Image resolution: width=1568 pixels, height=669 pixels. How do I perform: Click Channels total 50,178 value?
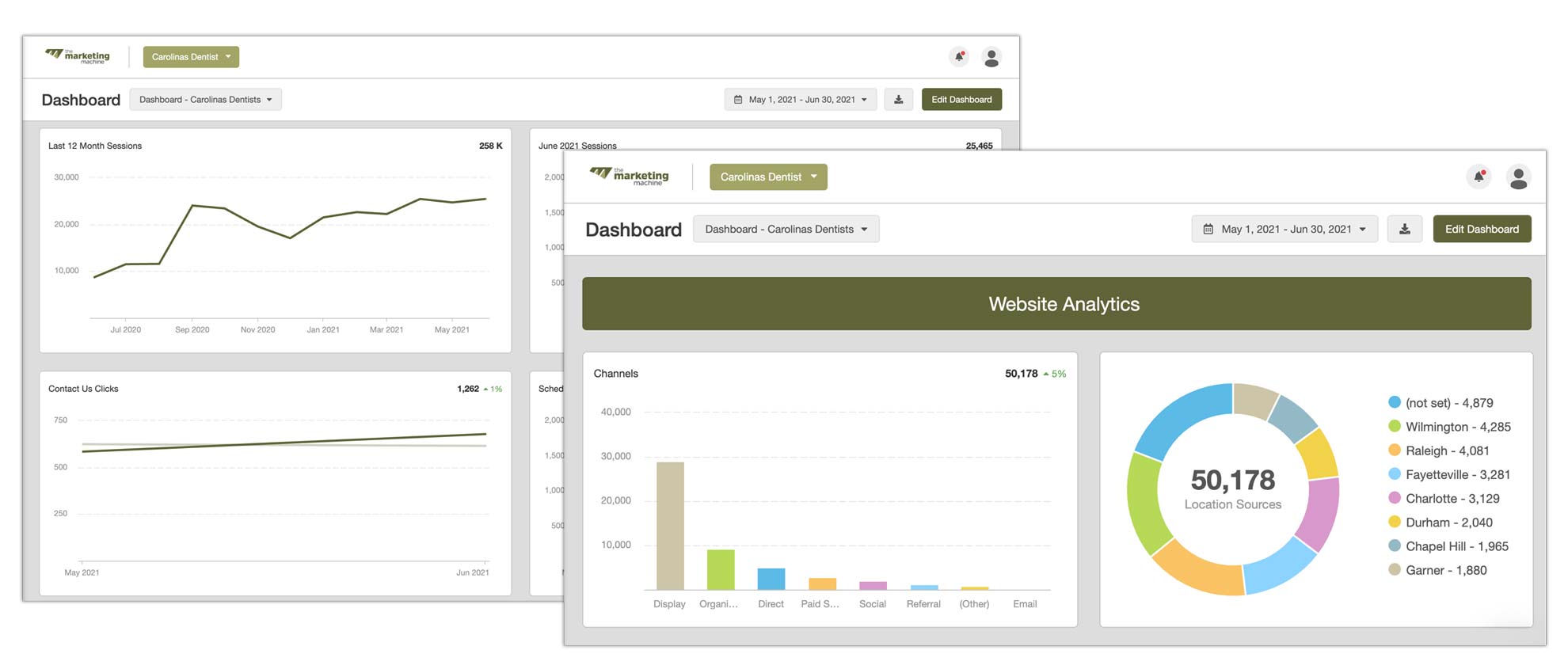1021,374
